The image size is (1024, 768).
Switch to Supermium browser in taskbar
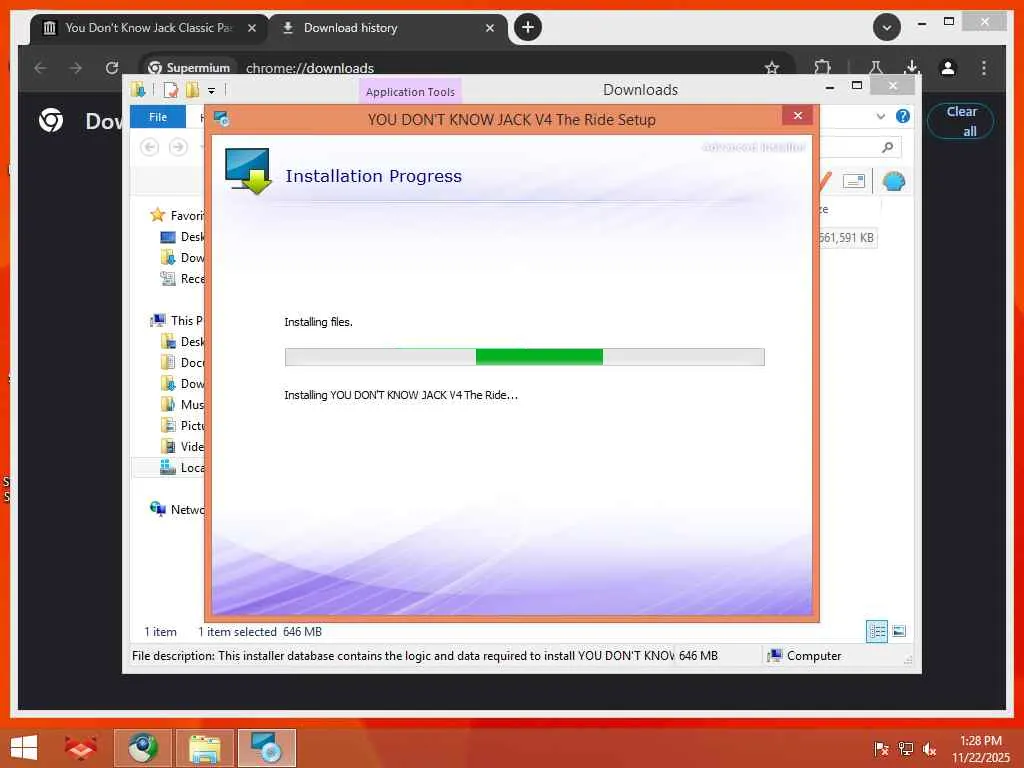(x=143, y=748)
